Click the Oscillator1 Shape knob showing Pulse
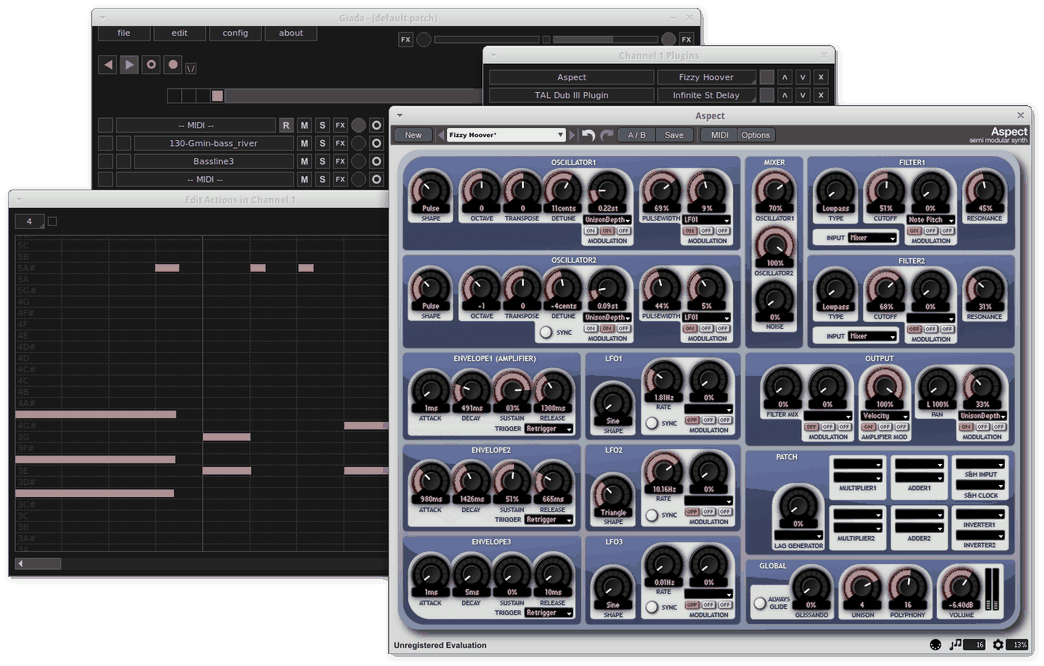The image size is (1044, 666). point(430,191)
